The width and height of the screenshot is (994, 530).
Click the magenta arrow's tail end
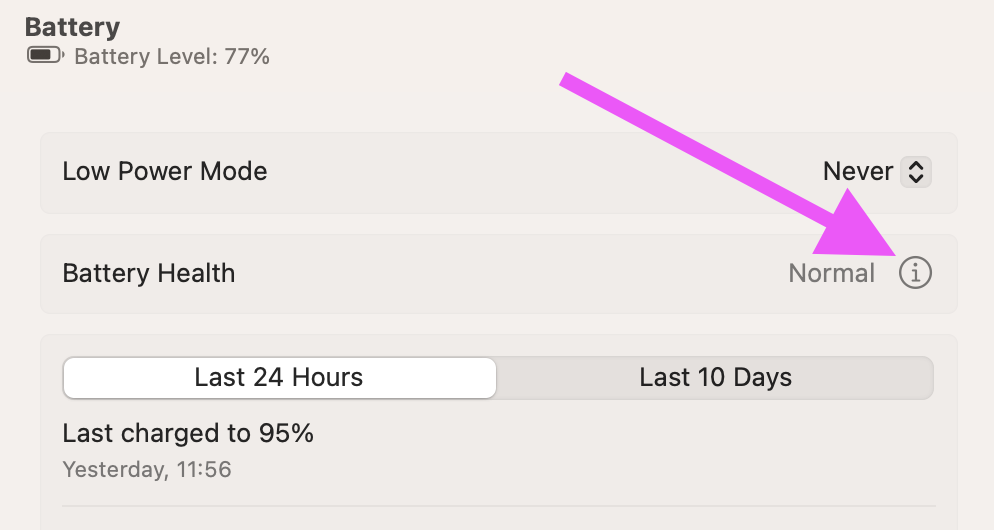[567, 80]
